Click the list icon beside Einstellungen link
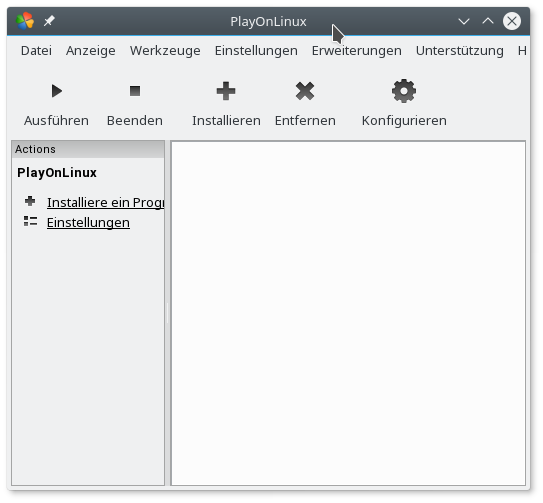This screenshot has width=543, height=503. tap(30, 221)
